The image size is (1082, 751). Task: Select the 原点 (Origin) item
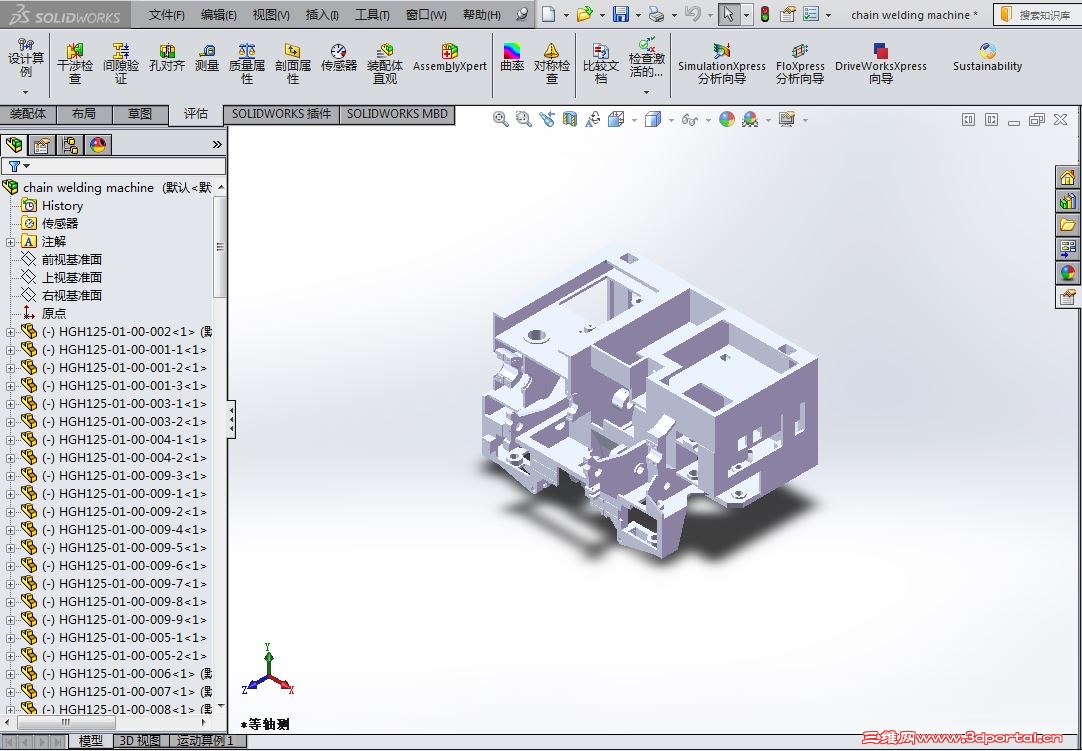(x=54, y=313)
